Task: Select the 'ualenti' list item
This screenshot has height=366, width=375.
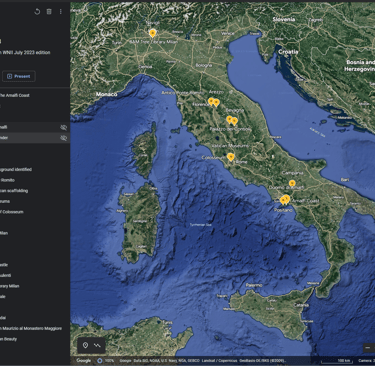Action: click(6, 275)
